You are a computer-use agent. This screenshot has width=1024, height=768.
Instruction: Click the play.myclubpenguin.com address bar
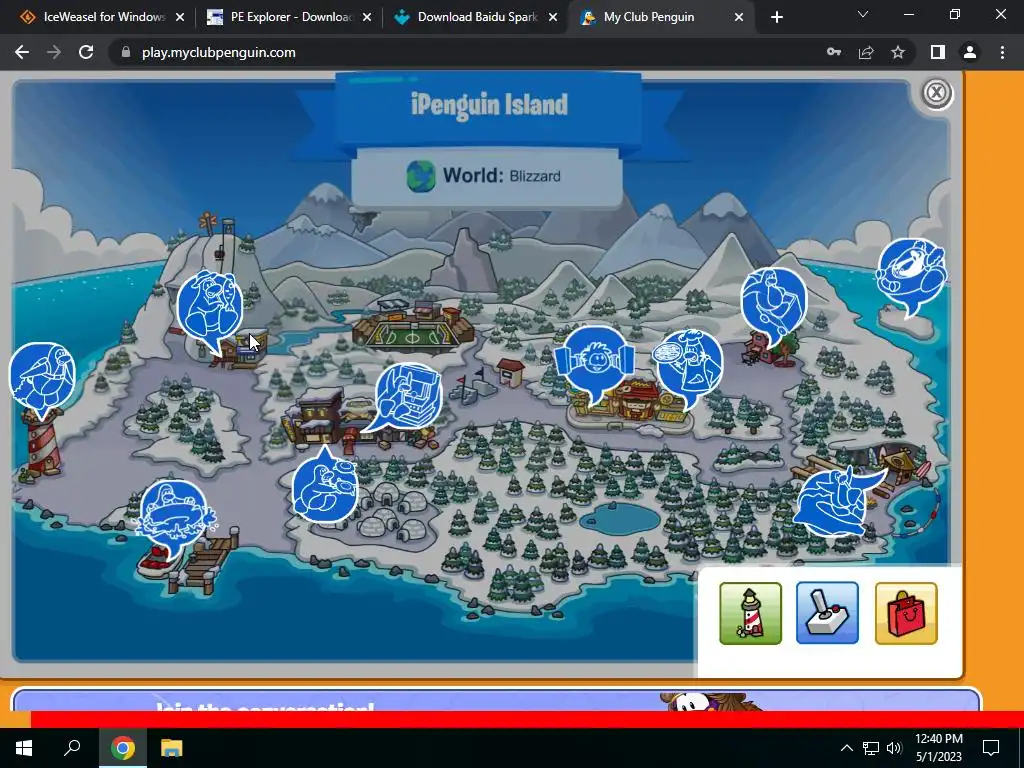coord(218,52)
